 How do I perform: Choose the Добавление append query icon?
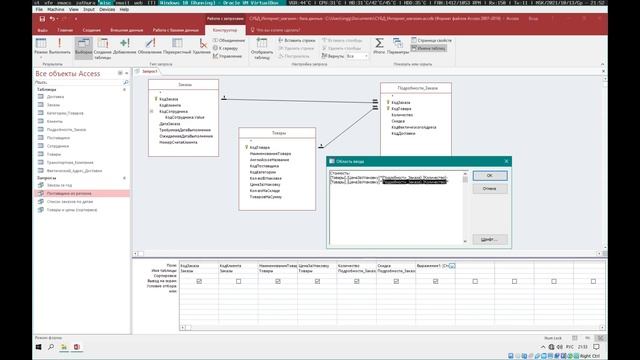point(124,43)
